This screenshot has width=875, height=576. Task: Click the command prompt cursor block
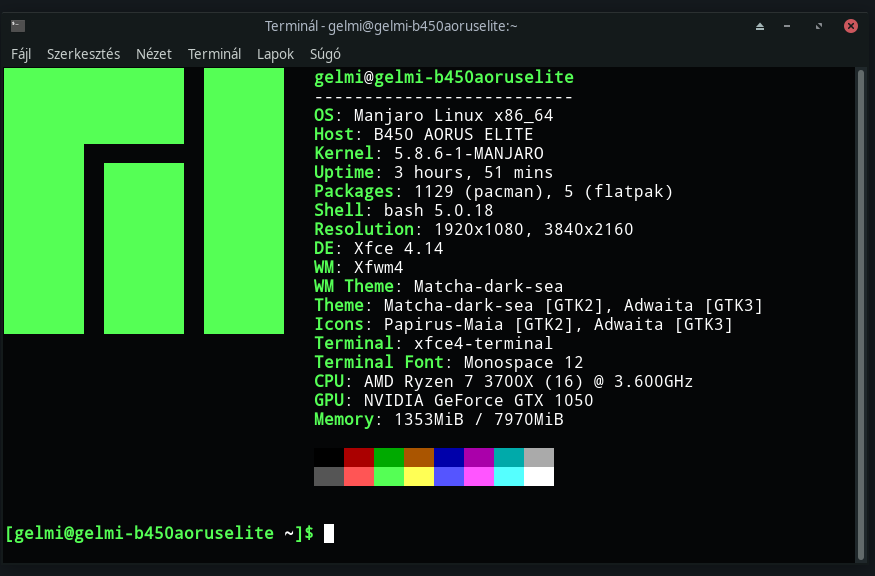[x=329, y=533]
